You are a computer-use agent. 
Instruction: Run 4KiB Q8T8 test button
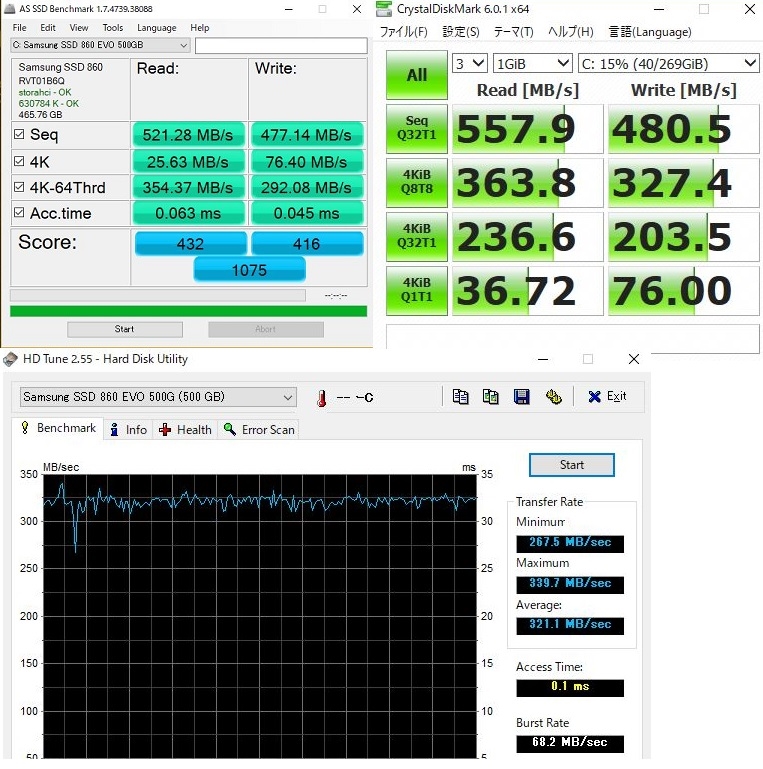click(416, 182)
